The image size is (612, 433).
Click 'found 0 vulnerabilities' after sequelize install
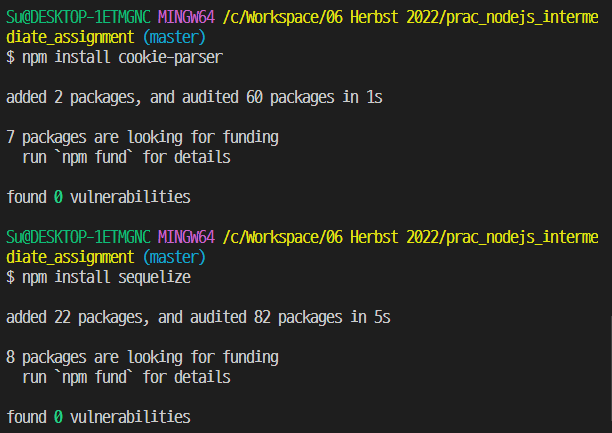98,417
